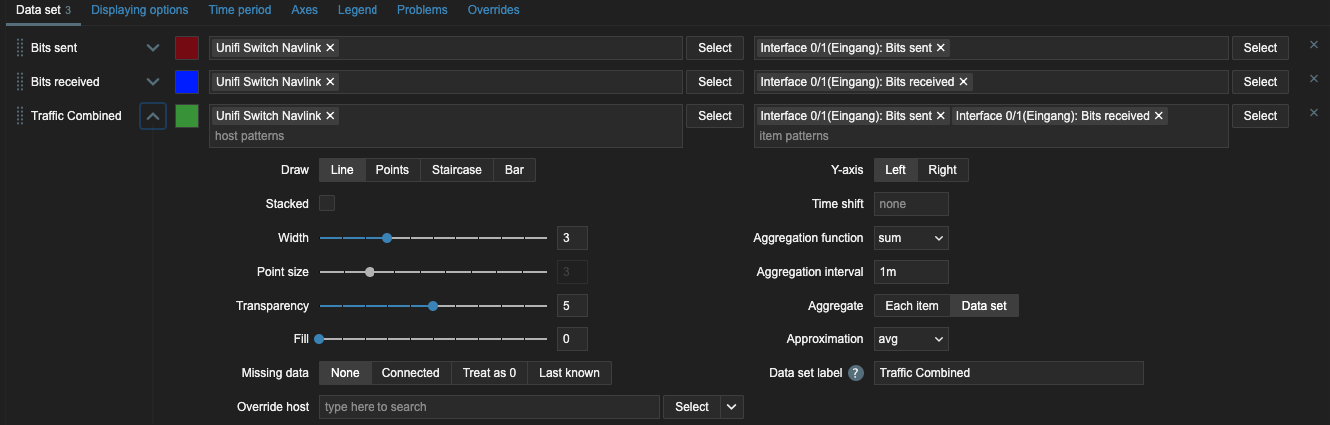
Task: Click Select for Traffic Combined item patterns
Action: tap(1260, 116)
